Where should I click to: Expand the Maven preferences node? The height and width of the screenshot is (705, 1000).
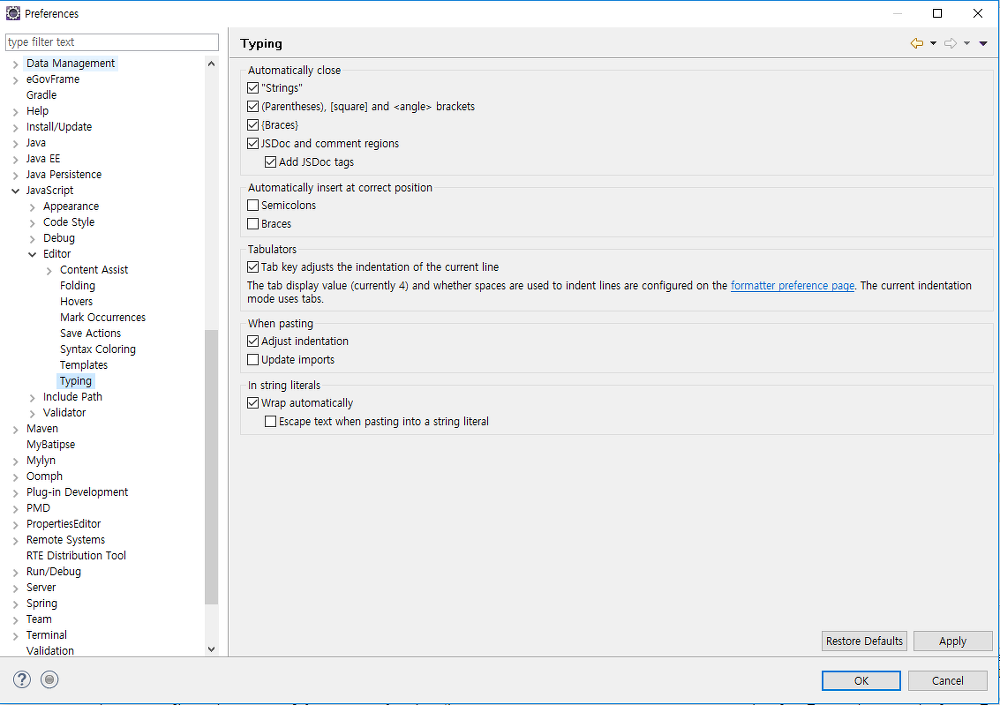(15, 429)
